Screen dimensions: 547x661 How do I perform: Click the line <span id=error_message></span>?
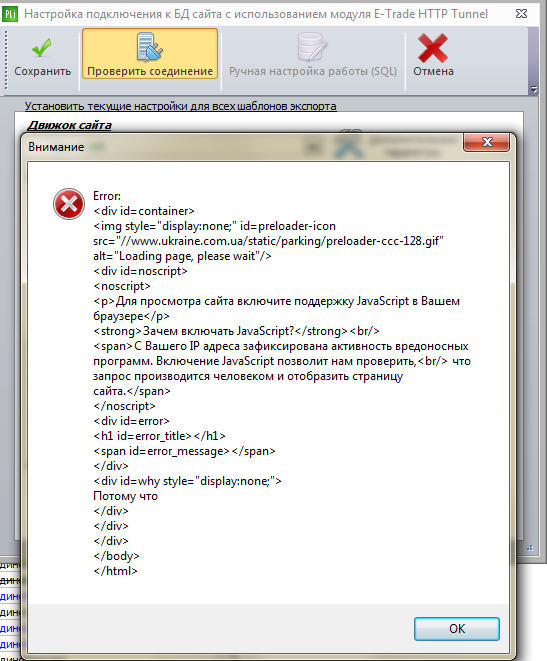(x=184, y=451)
